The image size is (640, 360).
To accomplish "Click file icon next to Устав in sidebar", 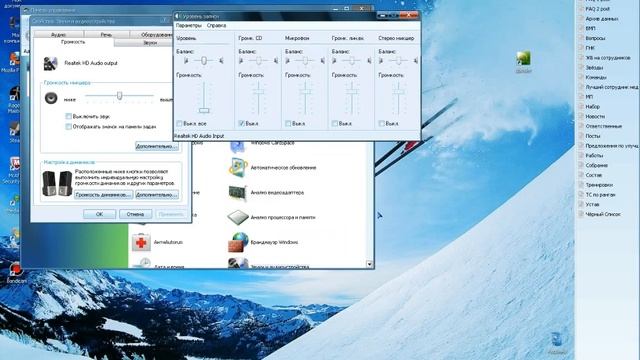I will pos(581,204).
